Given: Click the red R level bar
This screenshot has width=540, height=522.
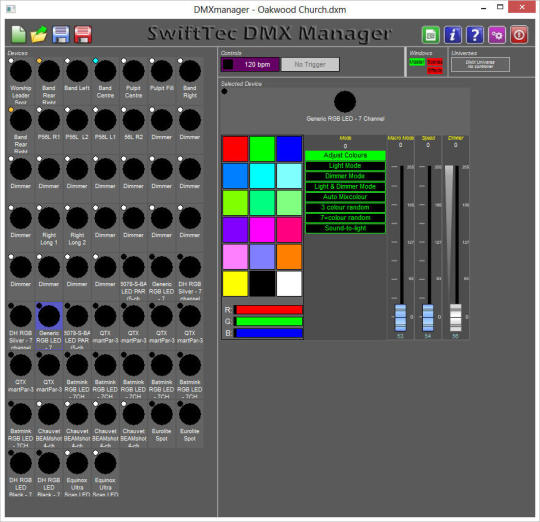Looking at the screenshot, I should click(269, 310).
